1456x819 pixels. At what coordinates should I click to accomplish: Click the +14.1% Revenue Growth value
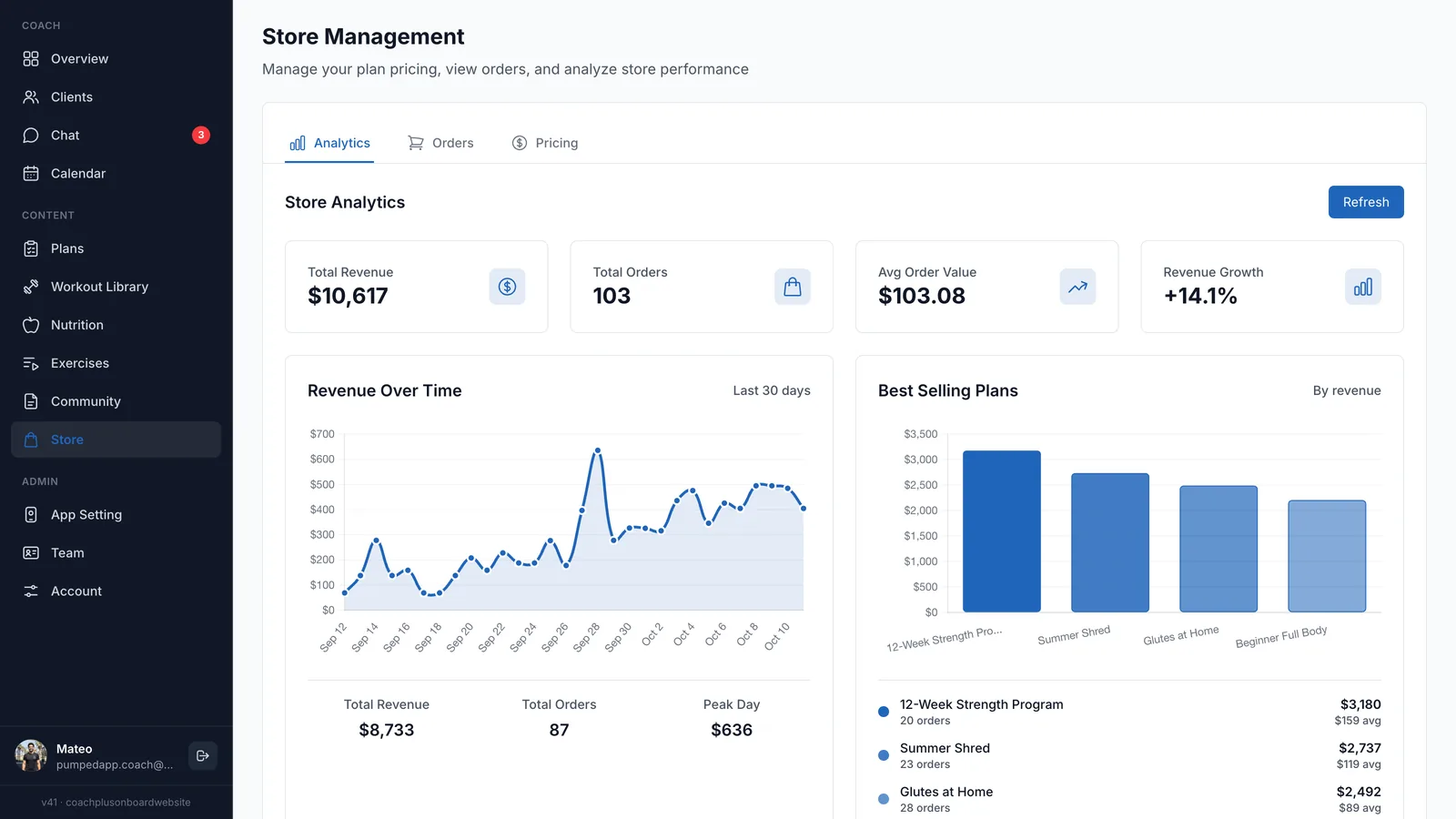[x=1200, y=296]
